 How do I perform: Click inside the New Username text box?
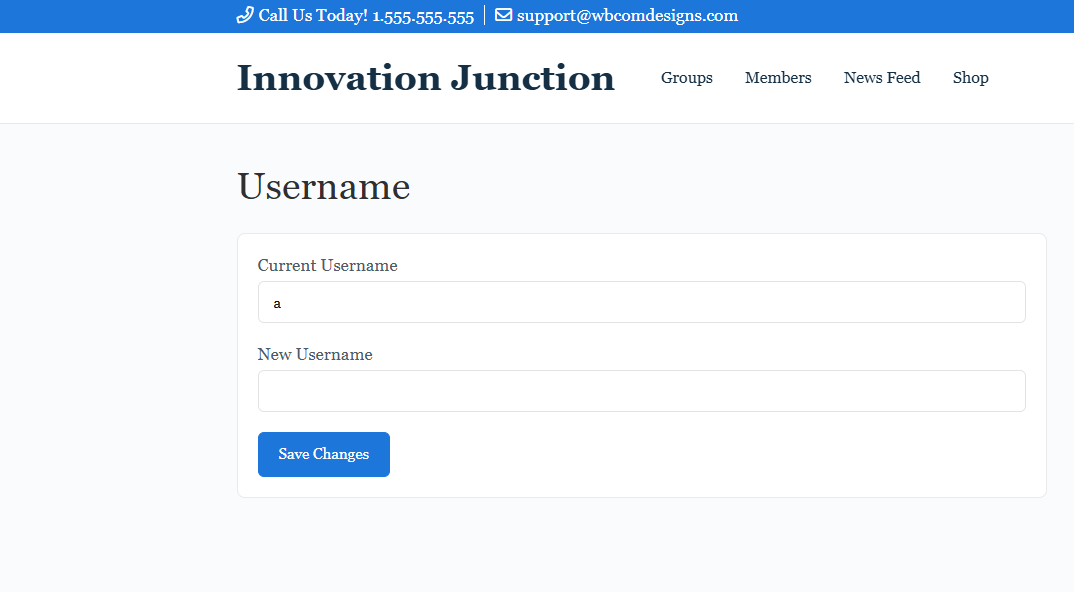point(641,391)
